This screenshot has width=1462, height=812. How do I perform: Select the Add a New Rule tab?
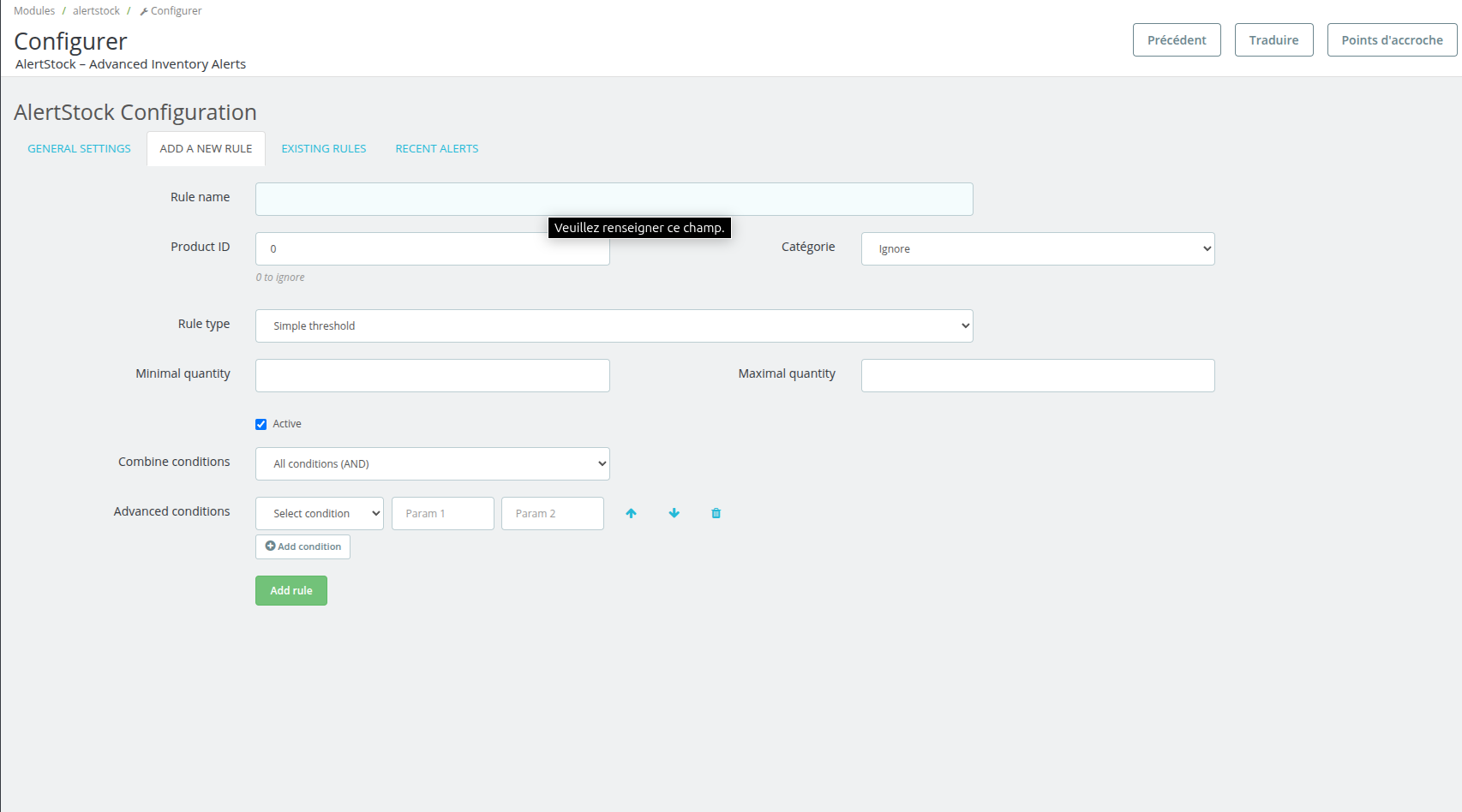tap(206, 148)
